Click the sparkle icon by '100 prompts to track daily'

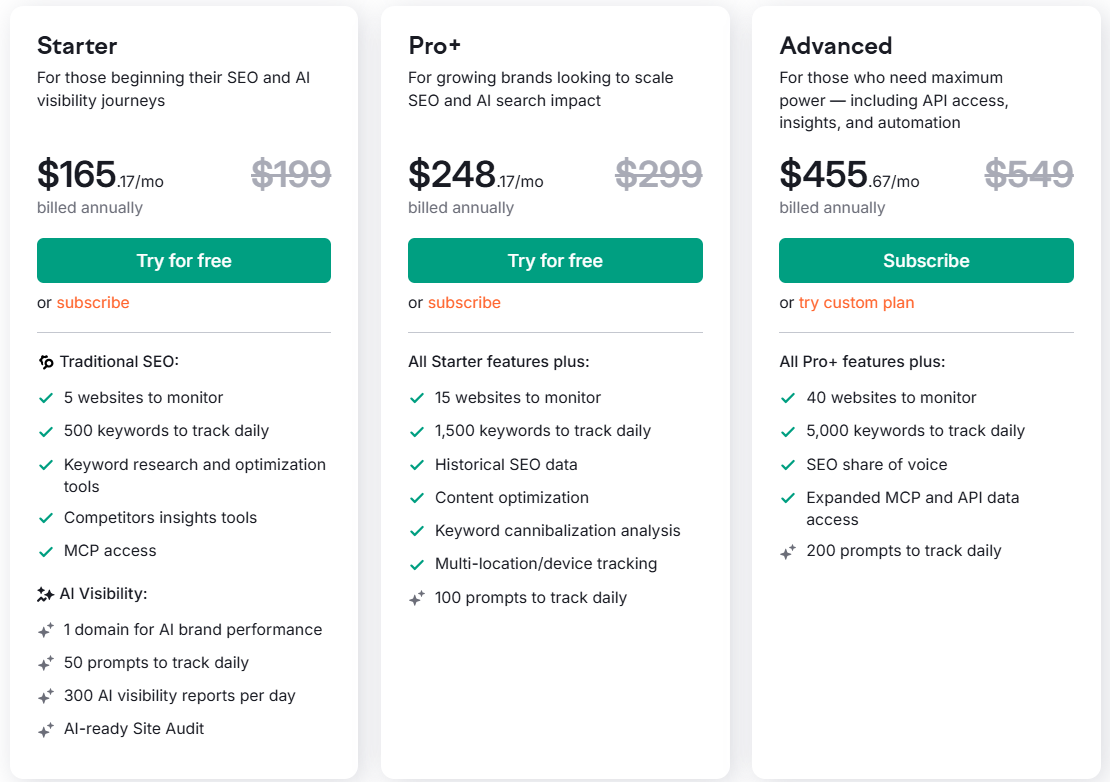416,597
